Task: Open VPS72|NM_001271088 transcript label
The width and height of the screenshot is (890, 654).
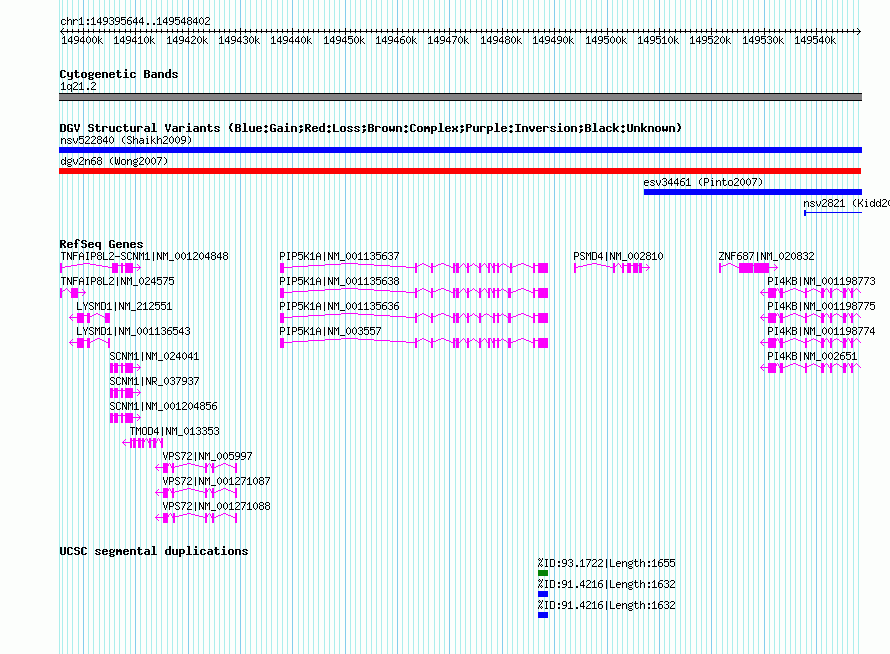Action: (x=216, y=506)
